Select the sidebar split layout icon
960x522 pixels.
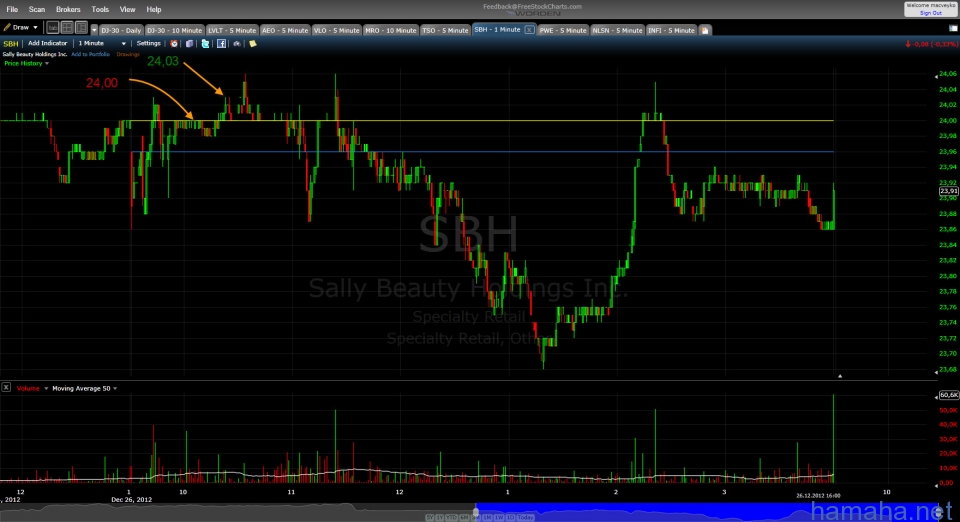[81, 28]
